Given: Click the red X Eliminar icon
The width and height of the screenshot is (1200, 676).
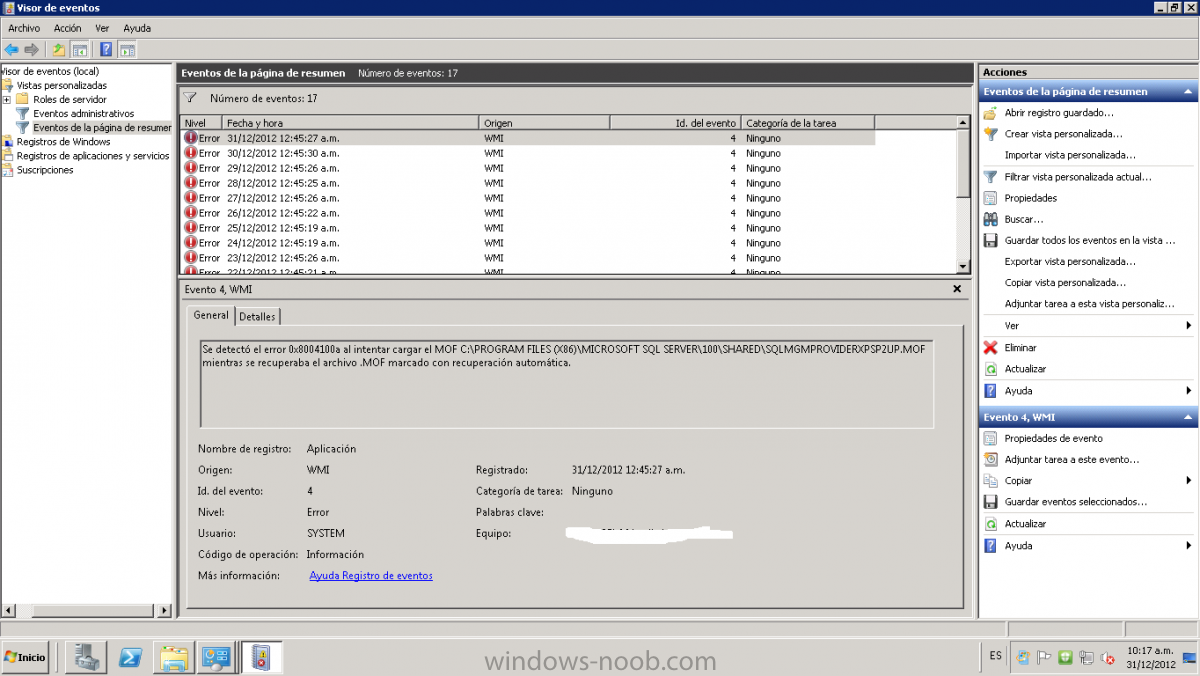Looking at the screenshot, I should (990, 348).
